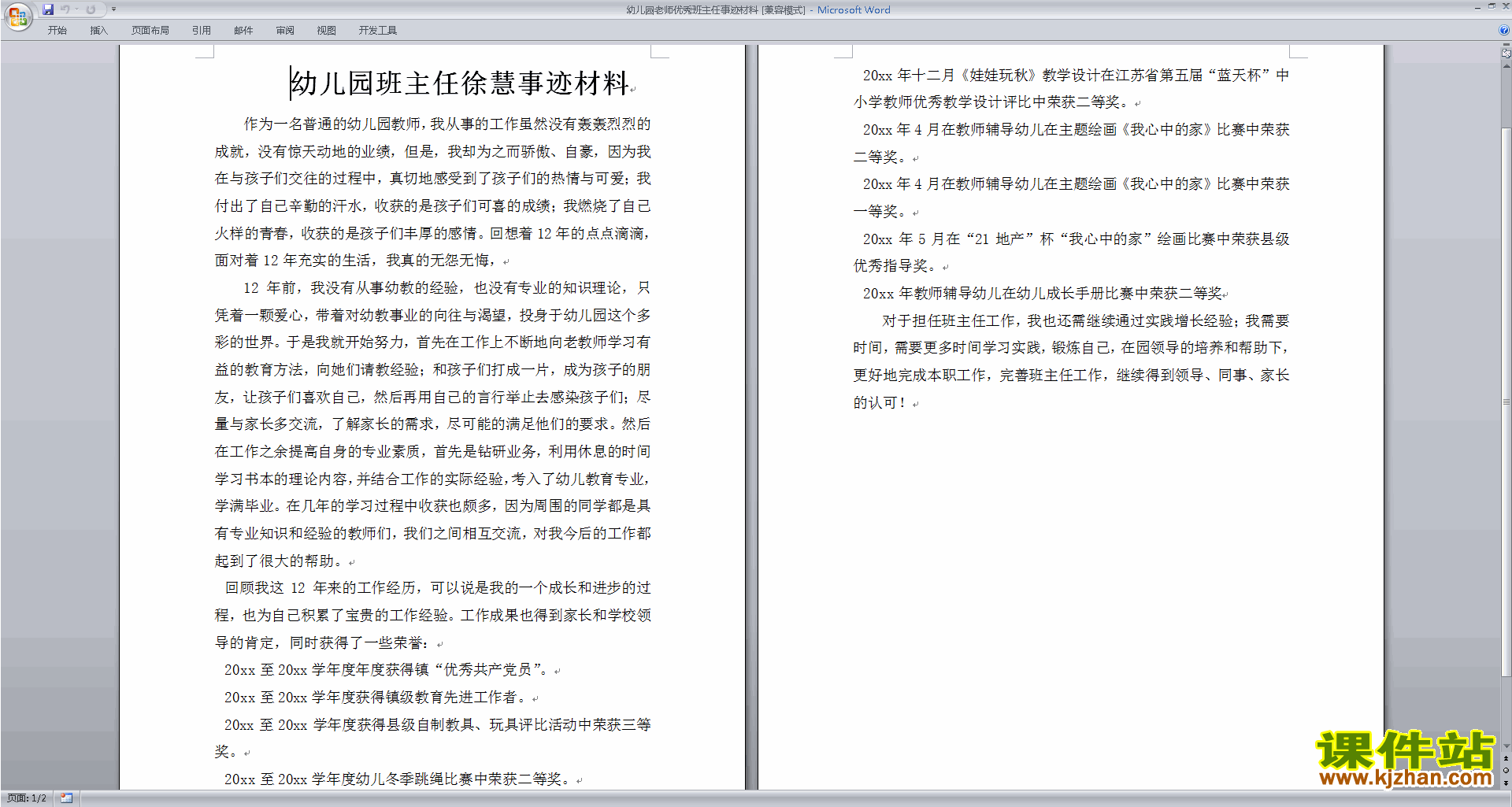Click line mentioning 优秀共产党员
Viewport: 1512px width, 807px height.
[387, 670]
